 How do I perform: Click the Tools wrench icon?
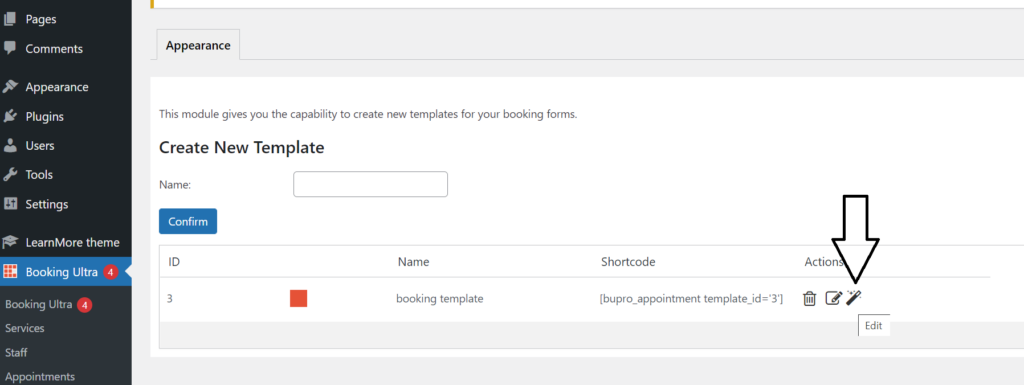coord(10,174)
